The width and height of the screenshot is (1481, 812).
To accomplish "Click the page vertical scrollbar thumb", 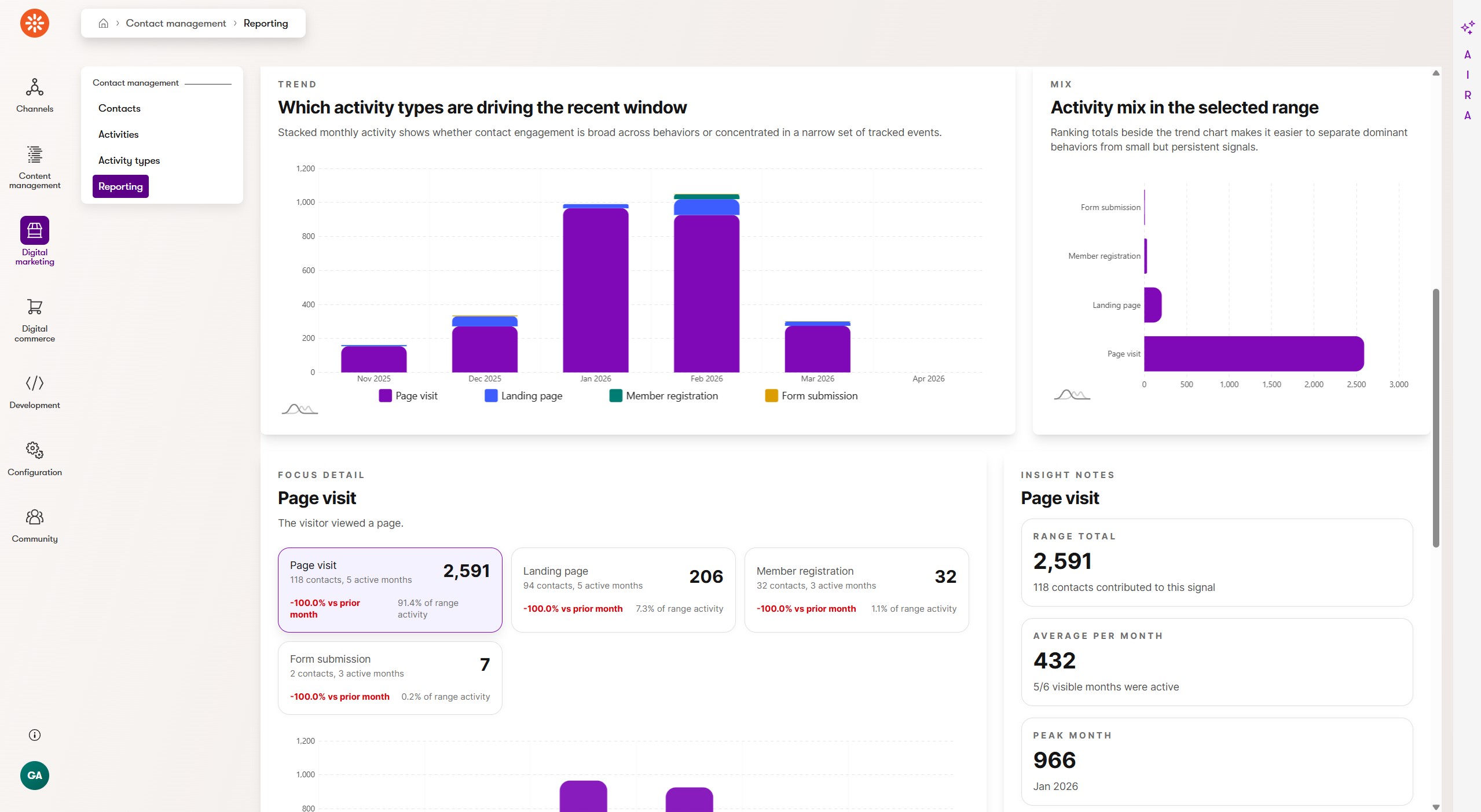I will (x=1435, y=417).
